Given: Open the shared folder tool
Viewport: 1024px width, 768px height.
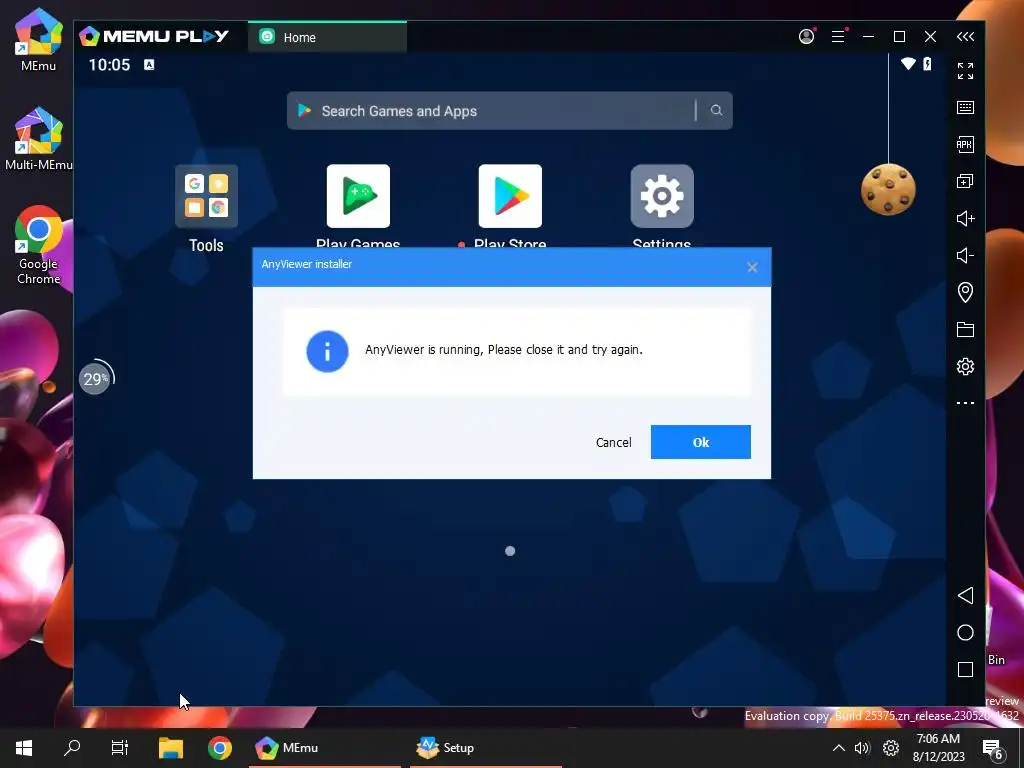Looking at the screenshot, I should 965,329.
